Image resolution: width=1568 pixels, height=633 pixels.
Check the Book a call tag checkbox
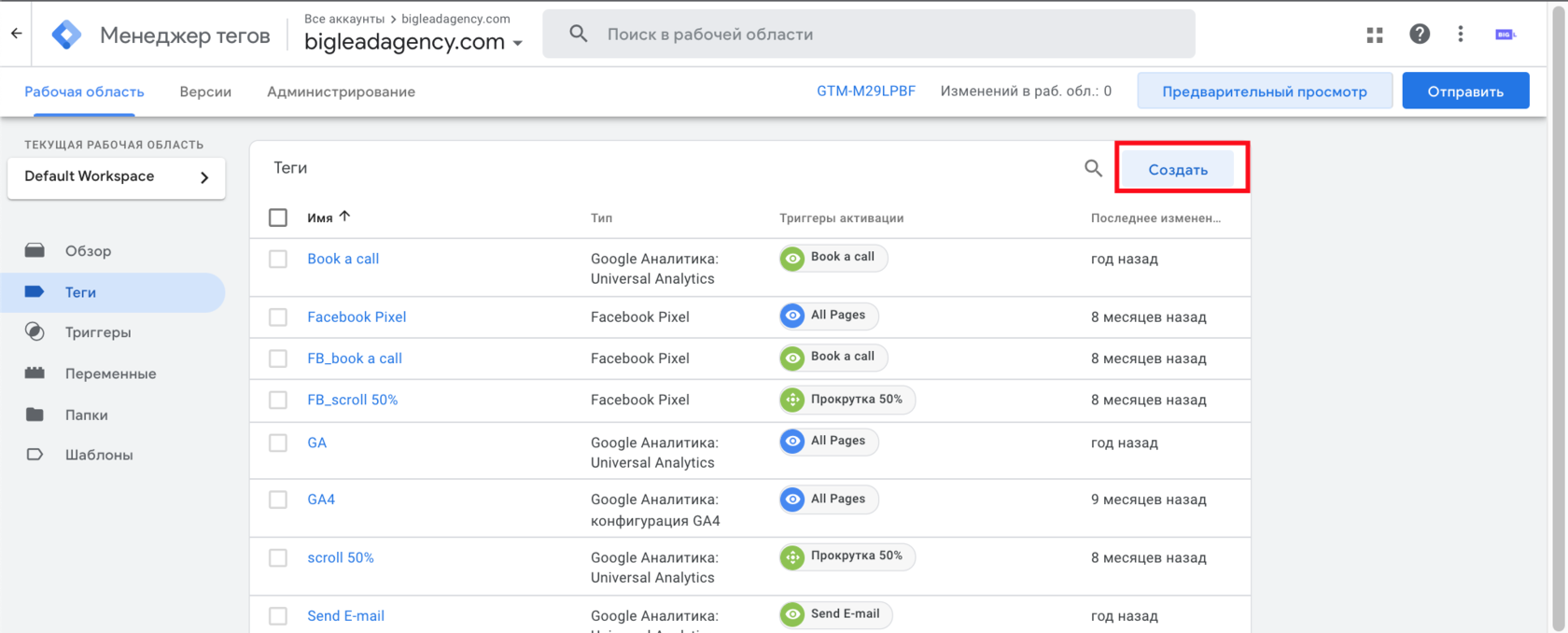(278, 259)
